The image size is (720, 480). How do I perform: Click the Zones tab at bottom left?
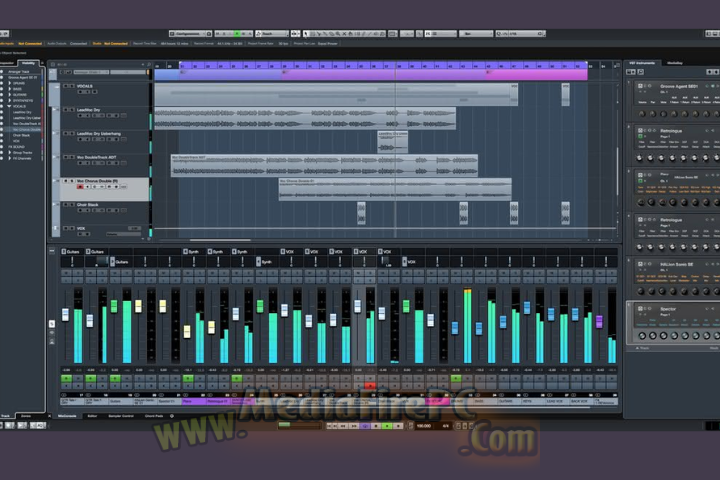(26, 416)
